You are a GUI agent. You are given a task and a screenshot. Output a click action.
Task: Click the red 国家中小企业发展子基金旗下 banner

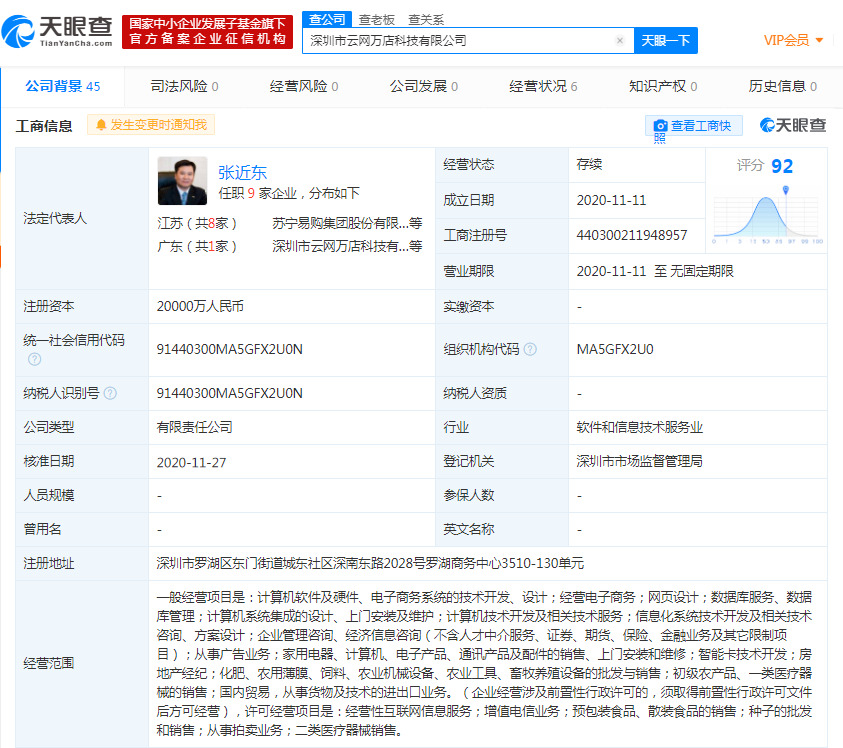point(208,32)
